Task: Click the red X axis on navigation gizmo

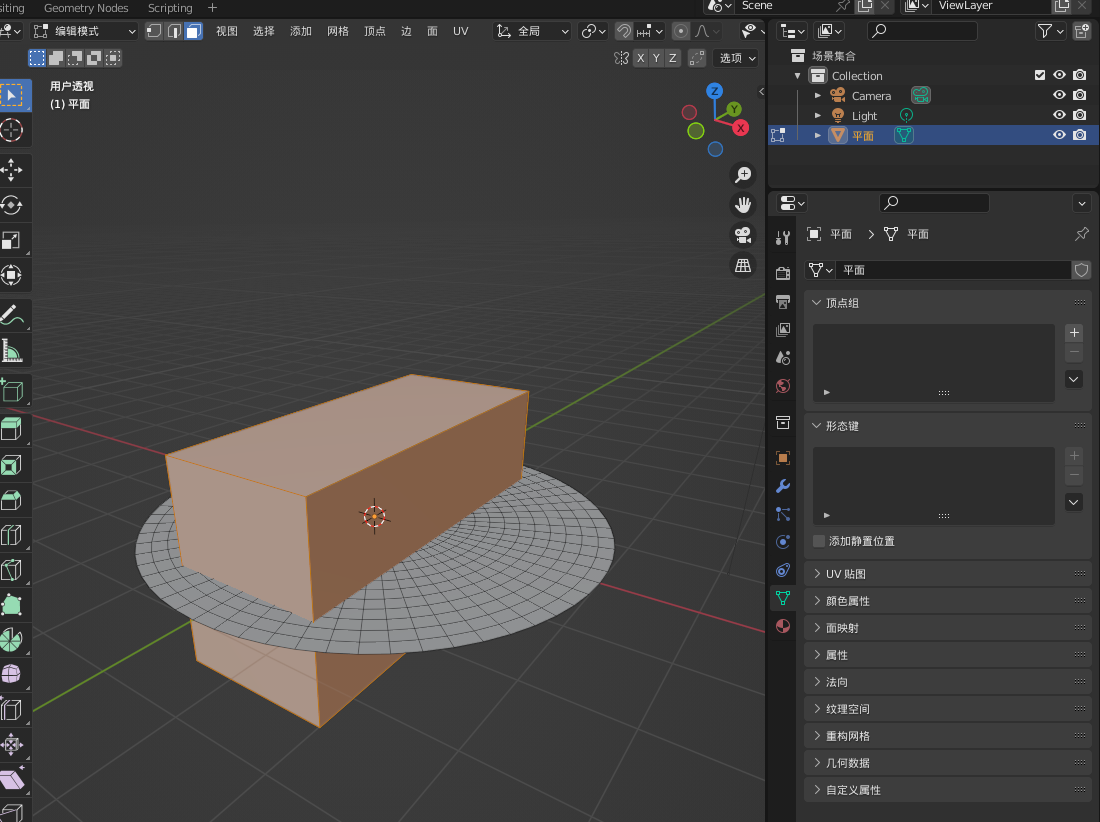Action: (x=741, y=128)
